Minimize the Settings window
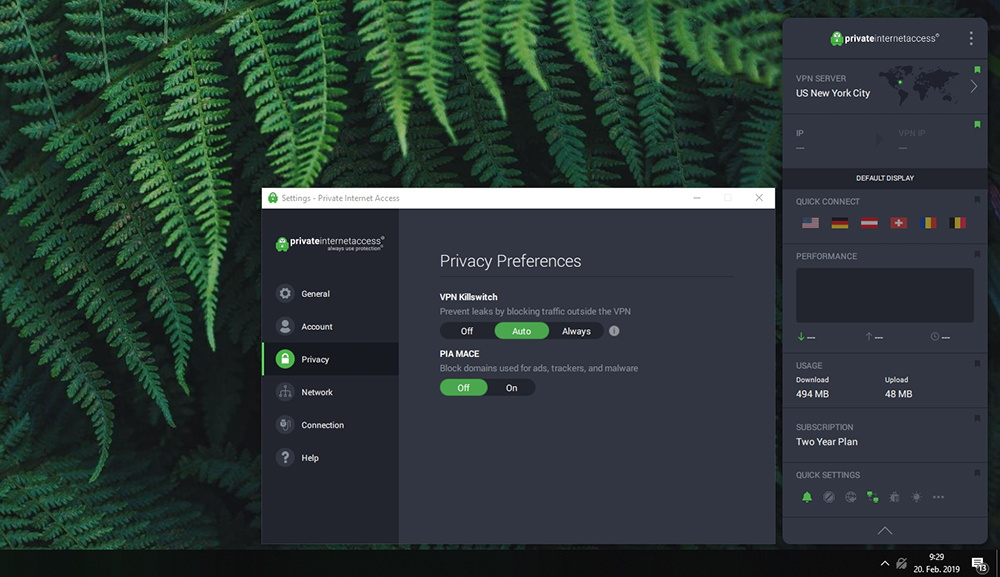 (x=697, y=198)
